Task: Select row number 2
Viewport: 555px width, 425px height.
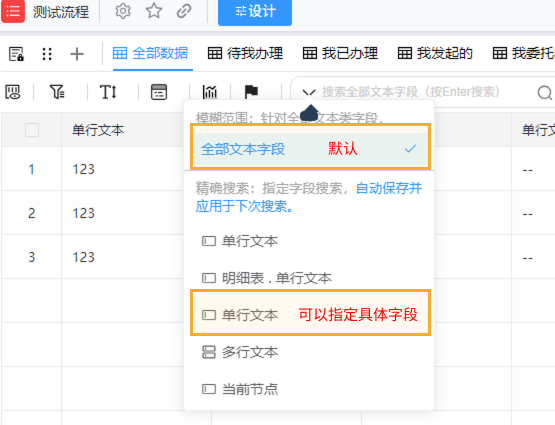Action: click(32, 213)
